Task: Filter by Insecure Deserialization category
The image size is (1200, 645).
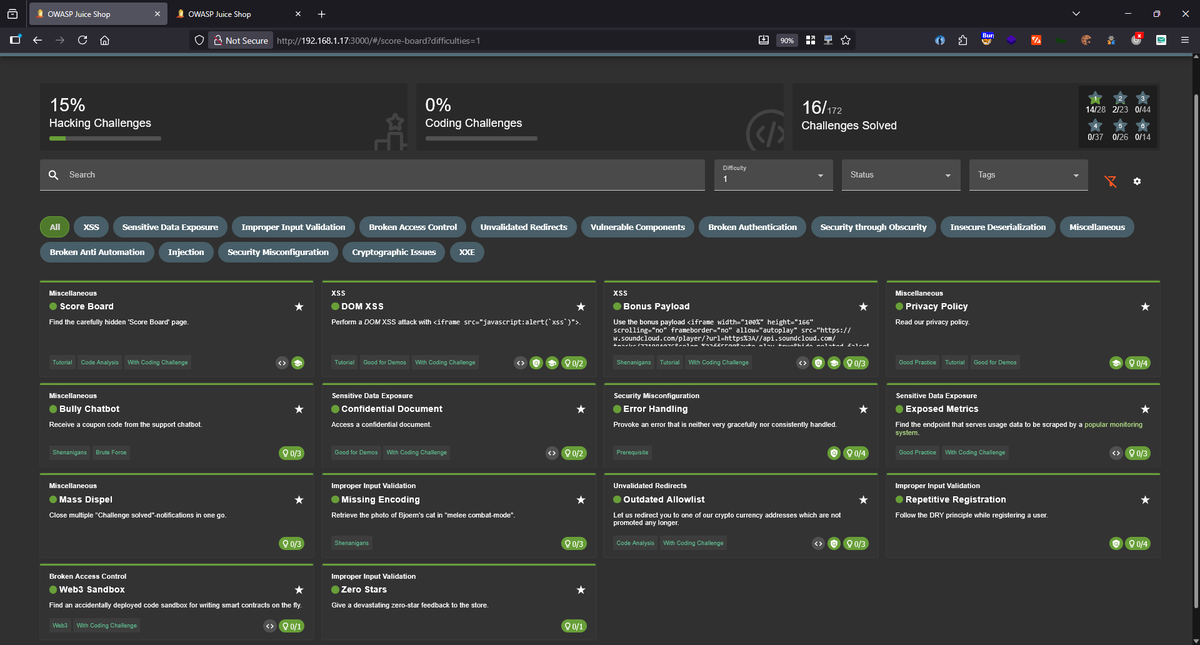Action: 997,227
